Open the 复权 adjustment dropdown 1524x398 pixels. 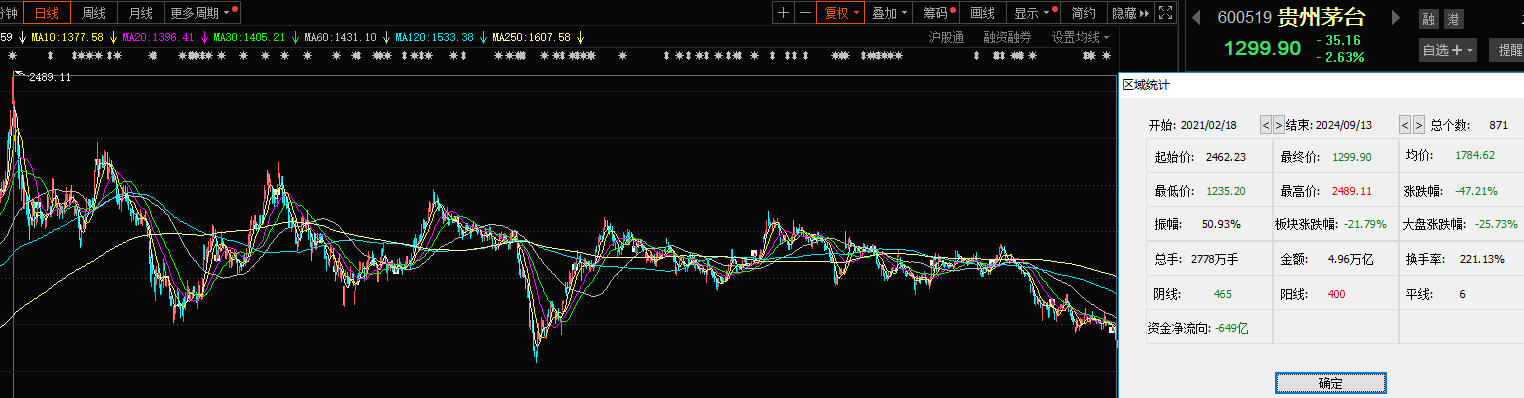pos(840,13)
